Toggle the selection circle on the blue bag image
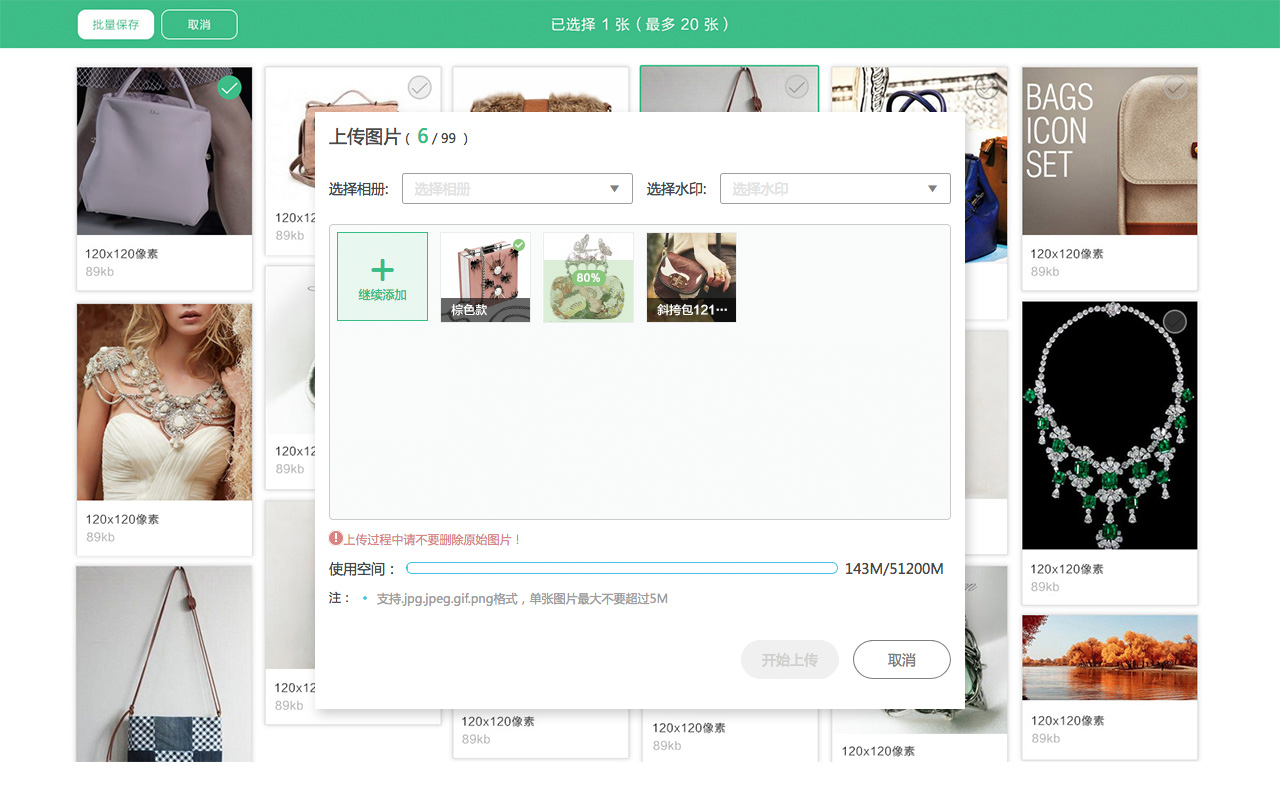Screen dimensions: 1280x800 click(987, 87)
